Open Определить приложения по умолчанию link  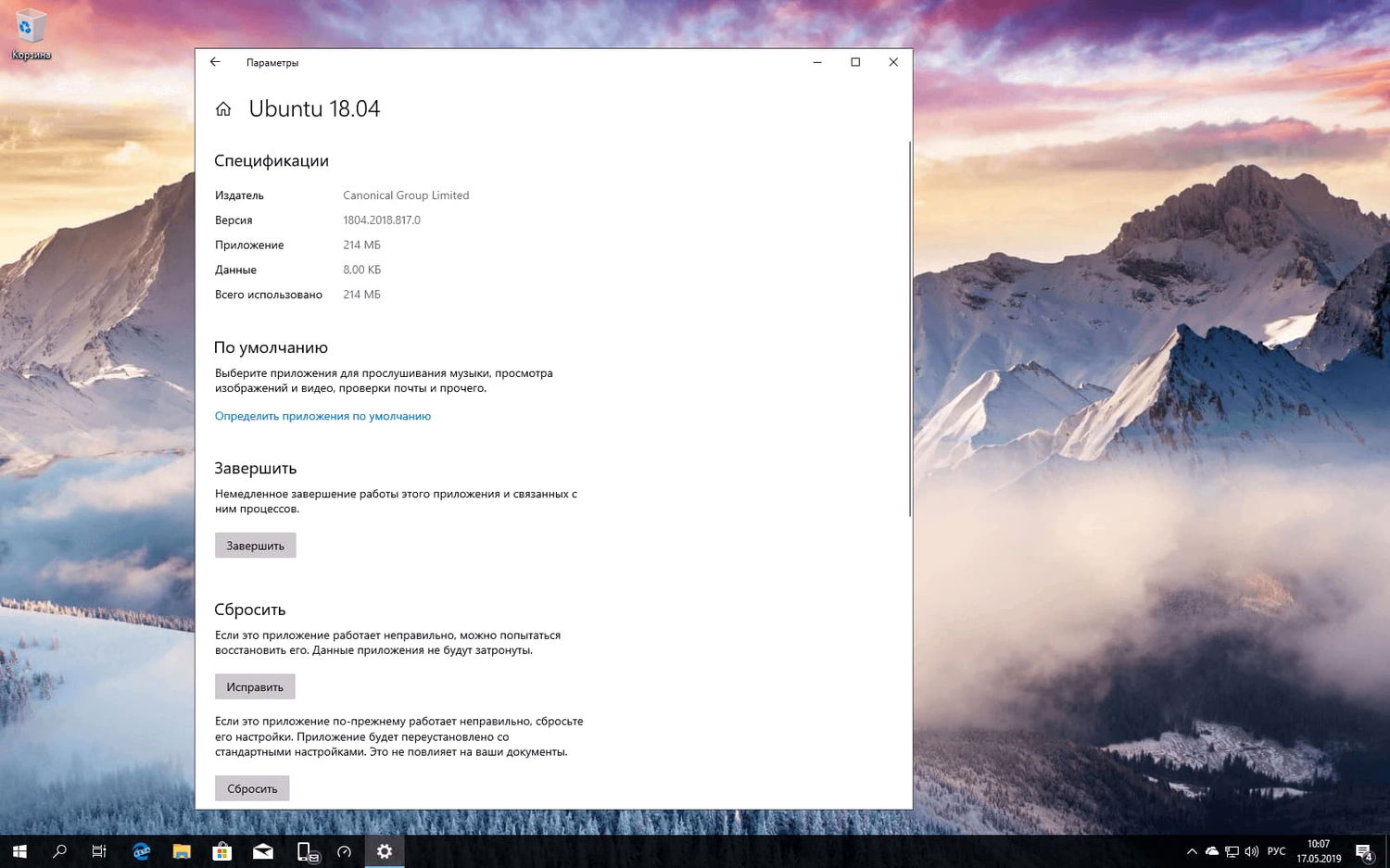coord(322,416)
